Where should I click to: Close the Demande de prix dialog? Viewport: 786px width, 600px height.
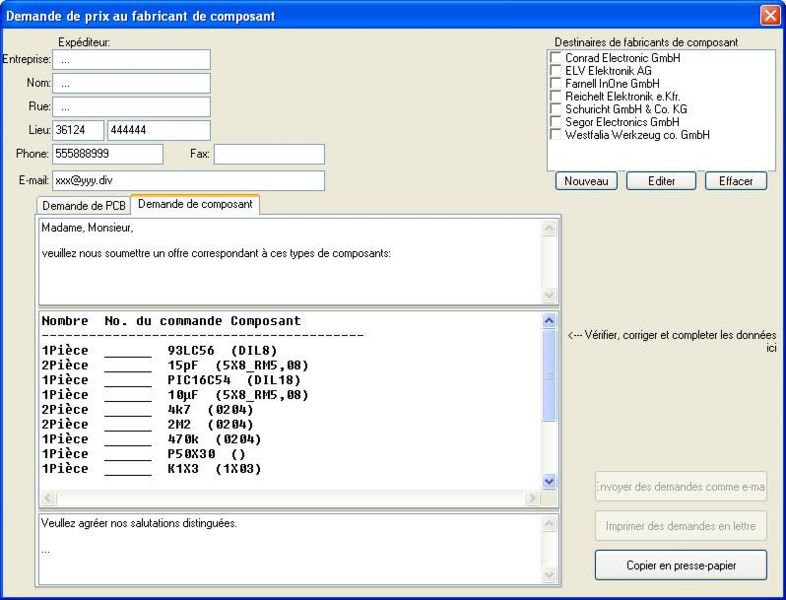(x=770, y=15)
